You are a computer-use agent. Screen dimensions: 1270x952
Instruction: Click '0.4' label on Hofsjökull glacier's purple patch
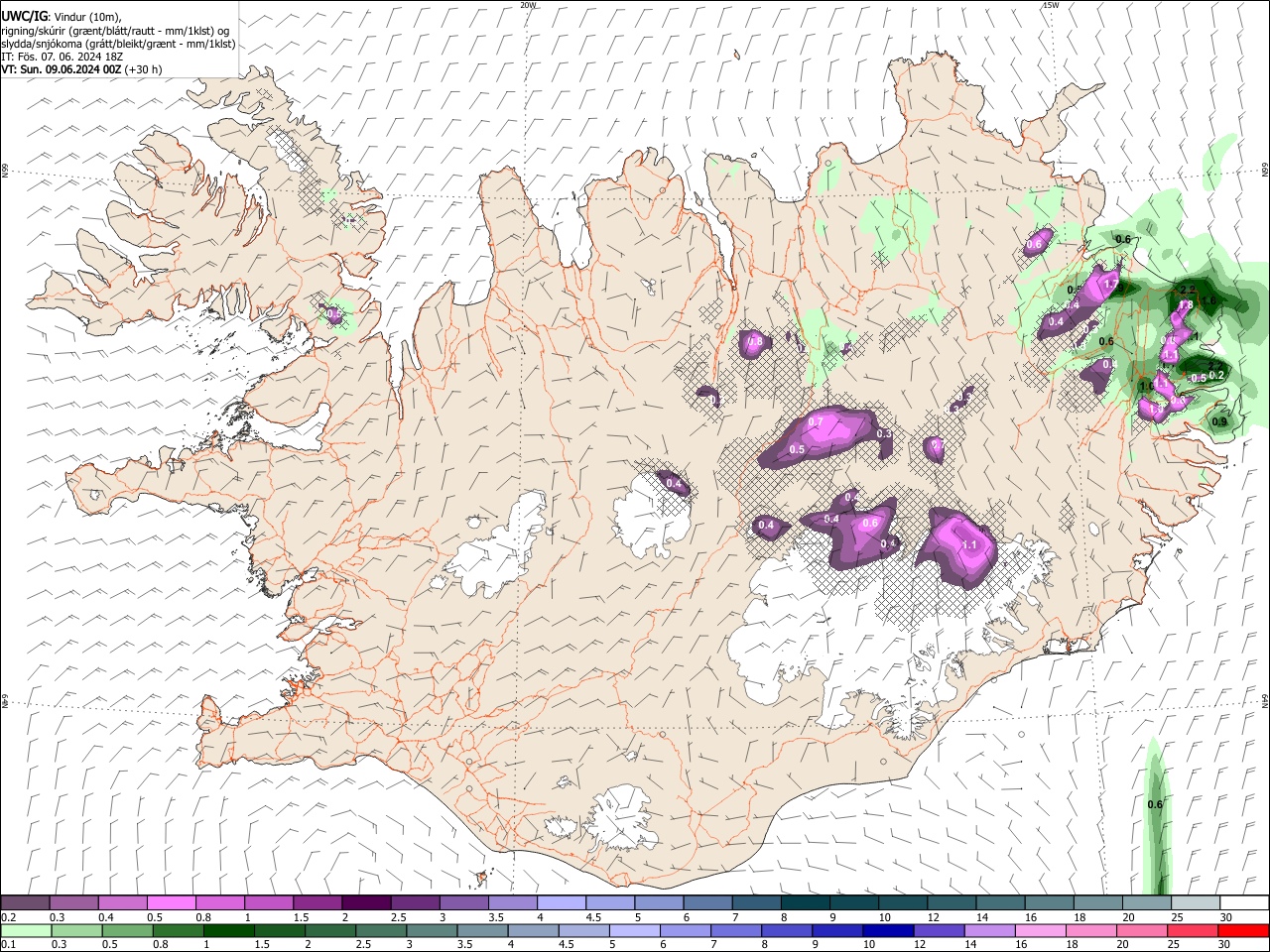675,484
